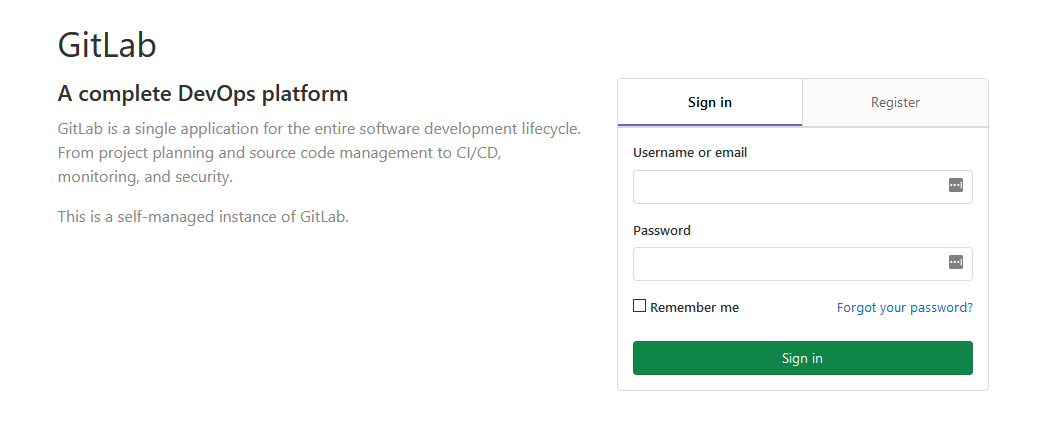Screen dimensions: 1050x430
Task: Select the Sign in tab
Action: [710, 102]
